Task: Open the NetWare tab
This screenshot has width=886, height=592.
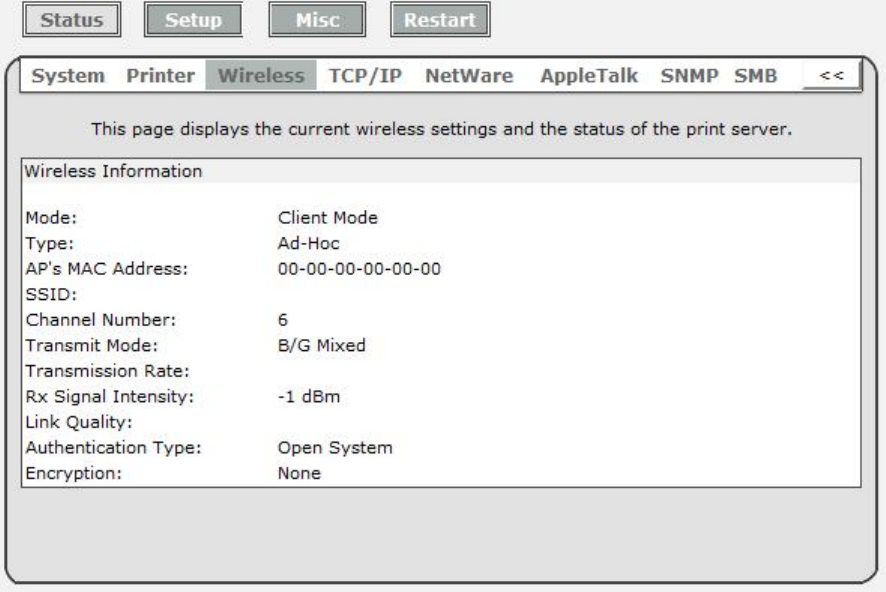Action: pyautogui.click(x=469, y=75)
